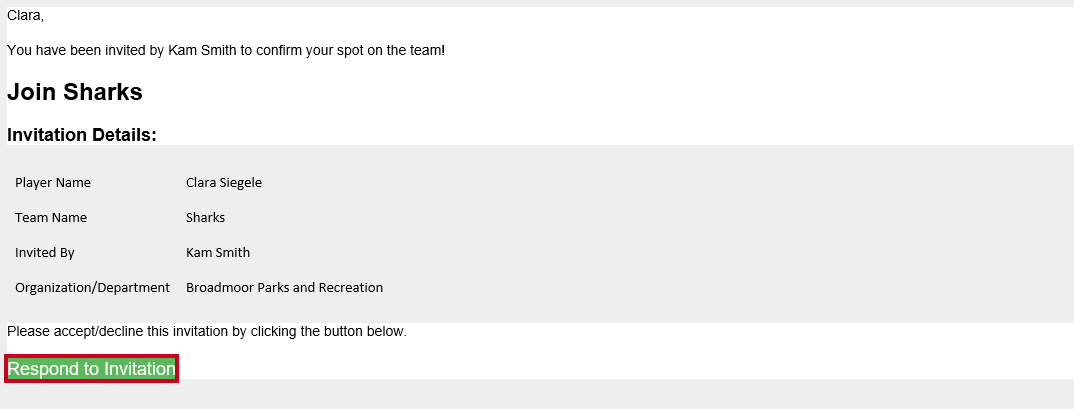Select the Organization/Department label
Image resolution: width=1074 pixels, height=409 pixels.
(x=92, y=288)
